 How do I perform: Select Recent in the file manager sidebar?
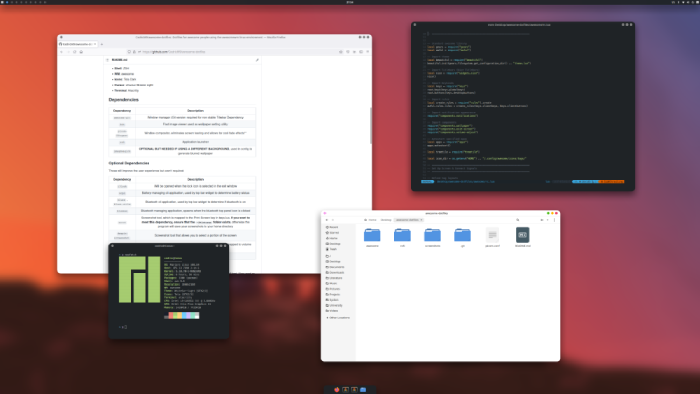pos(332,227)
